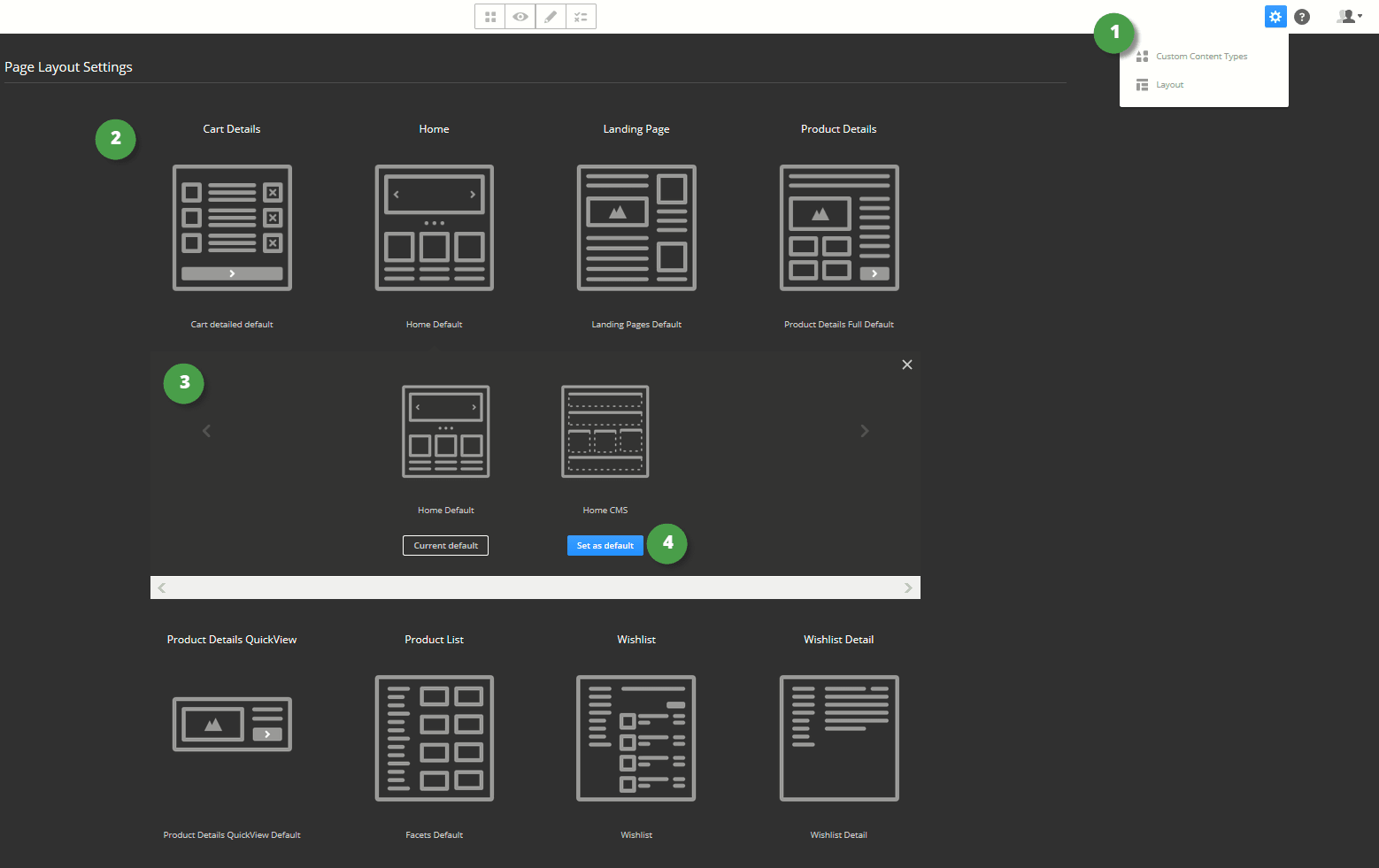1379x868 pixels.
Task: Open the help question mark icon
Action: tap(1302, 17)
